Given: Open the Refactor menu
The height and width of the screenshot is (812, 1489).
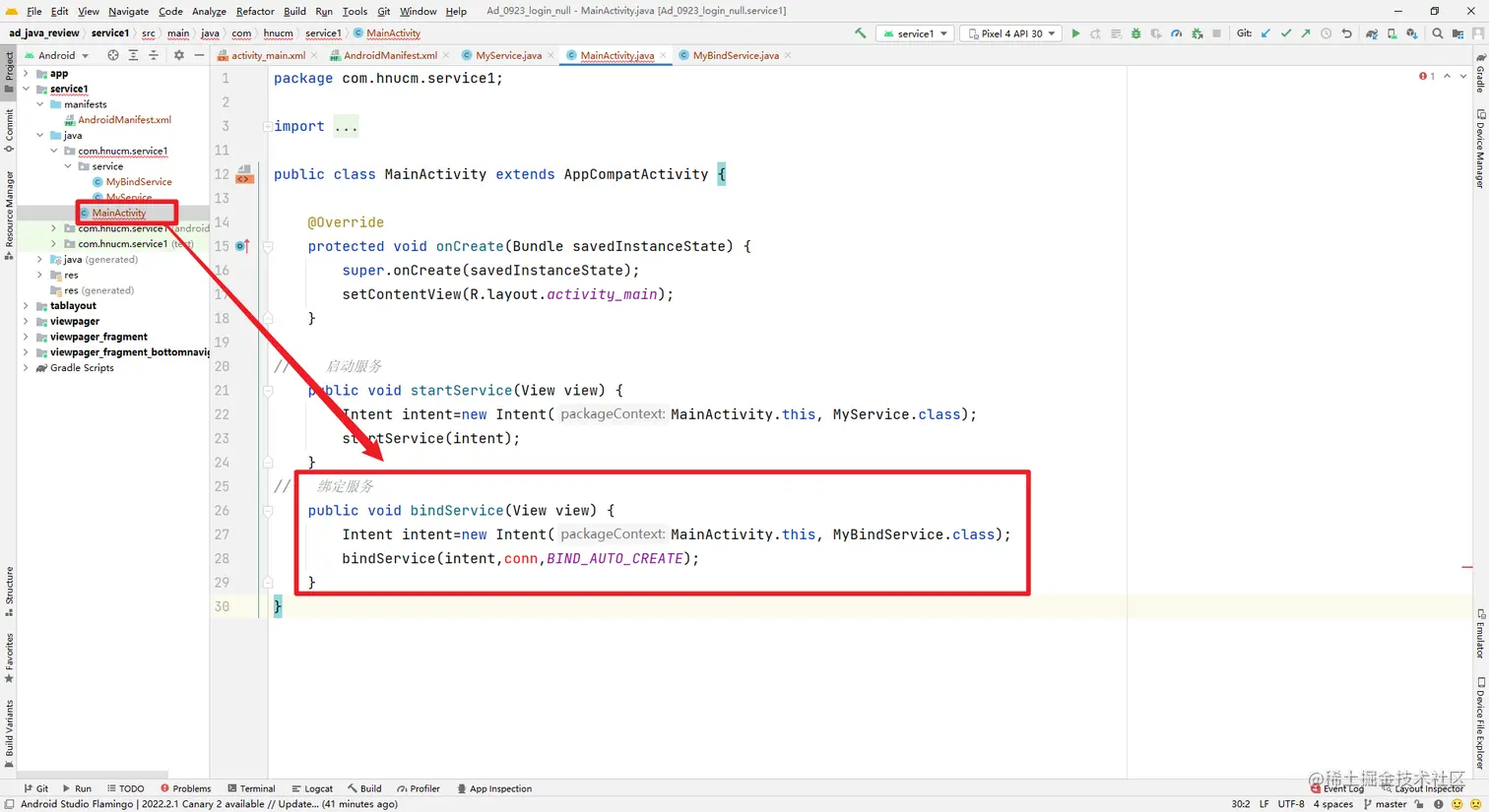Looking at the screenshot, I should 255,11.
